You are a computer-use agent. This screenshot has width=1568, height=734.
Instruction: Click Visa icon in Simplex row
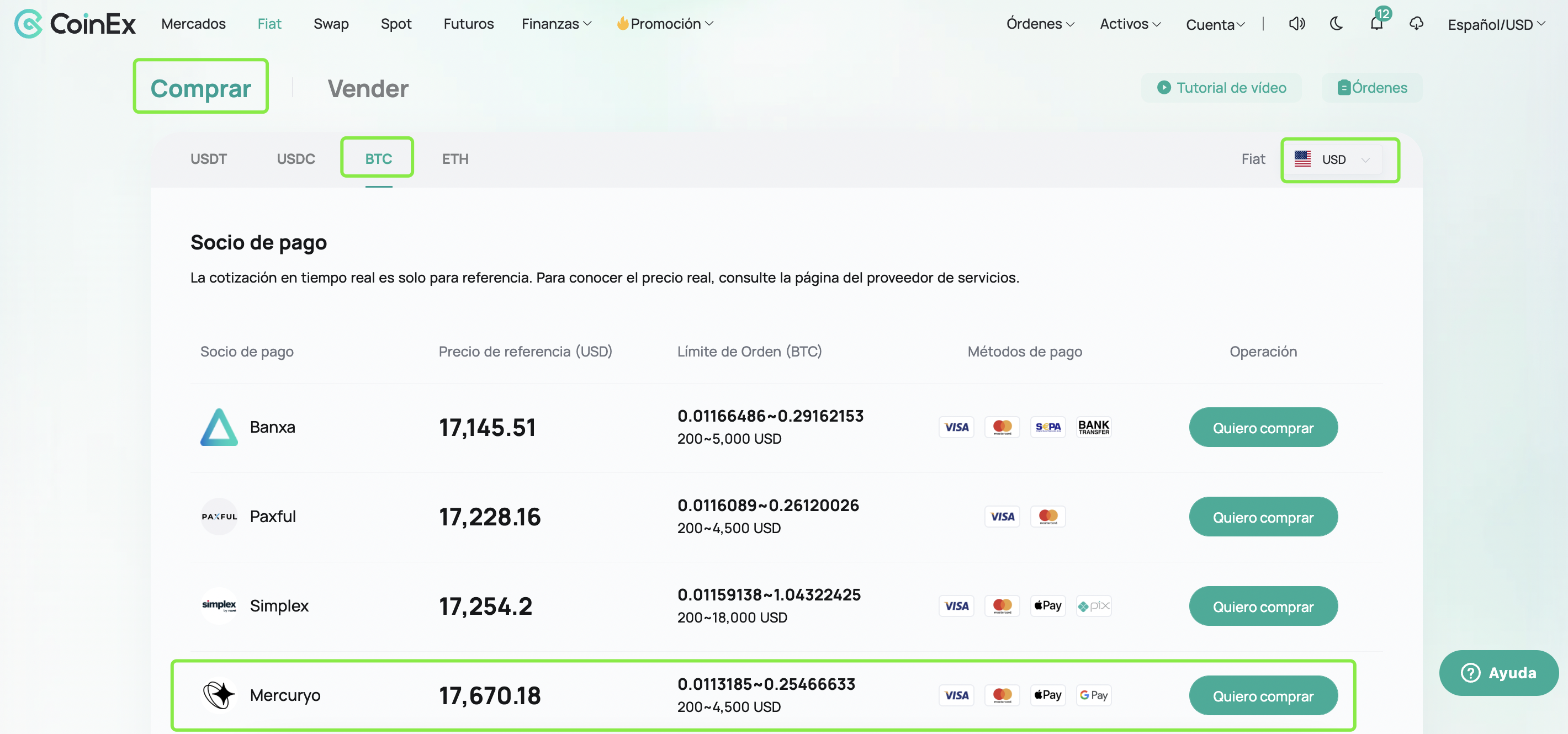click(956, 605)
